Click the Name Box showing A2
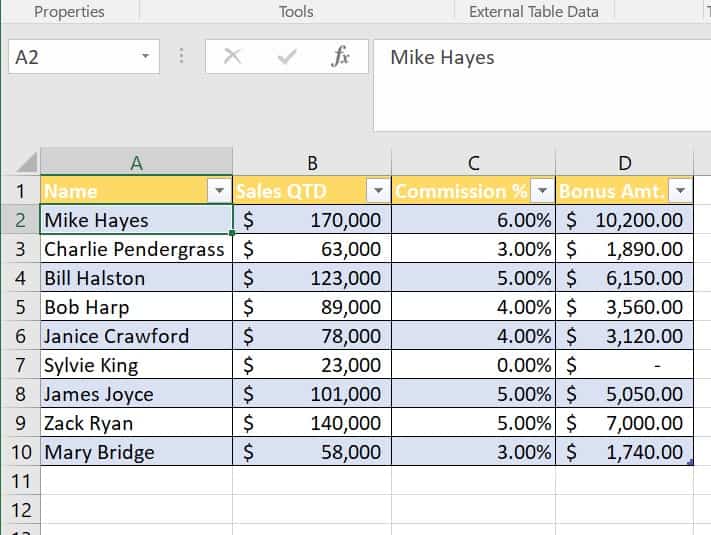This screenshot has width=711, height=535. point(70,57)
